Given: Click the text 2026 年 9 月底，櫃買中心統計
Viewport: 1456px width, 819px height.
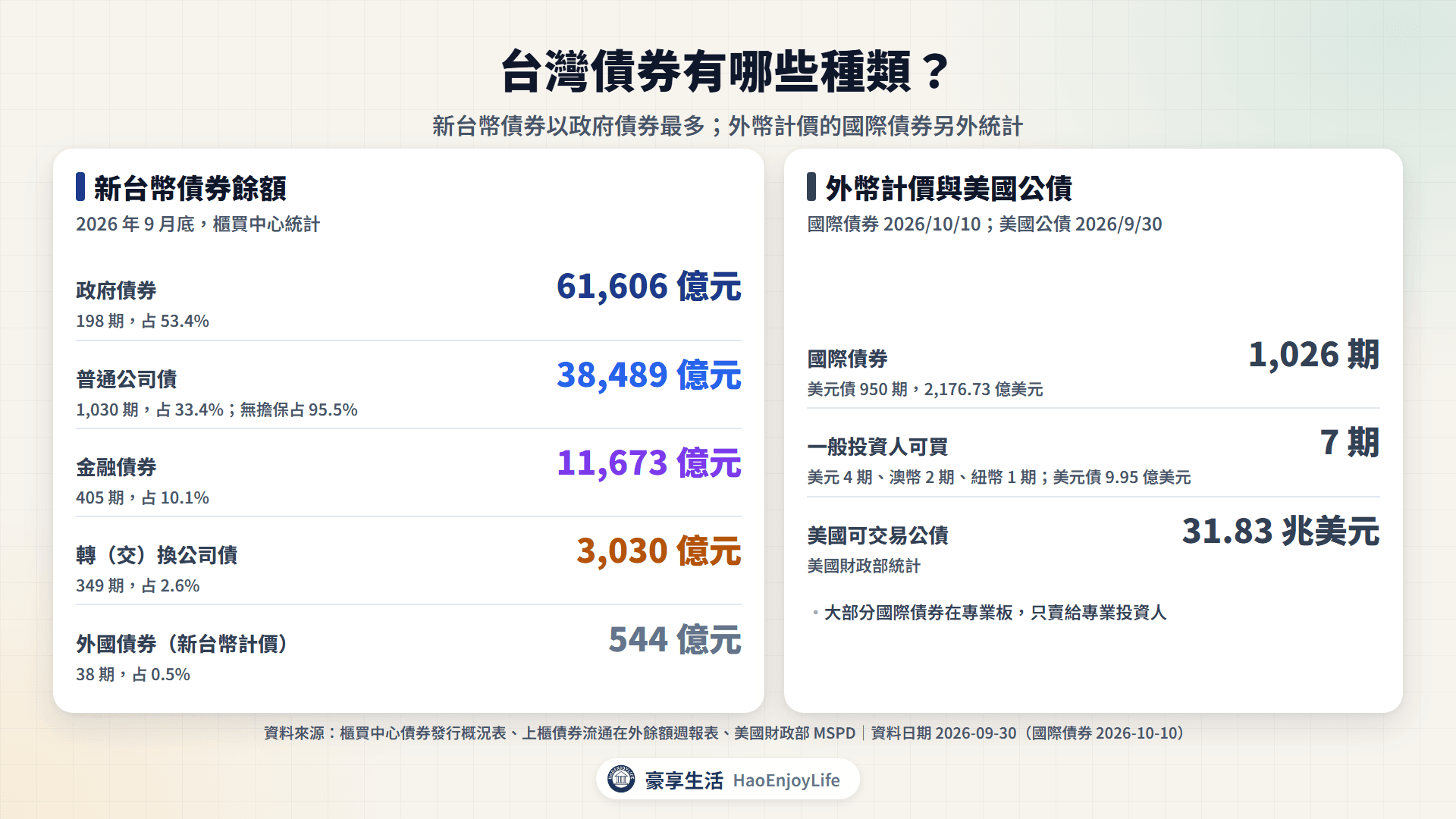Looking at the screenshot, I should coord(198,224).
